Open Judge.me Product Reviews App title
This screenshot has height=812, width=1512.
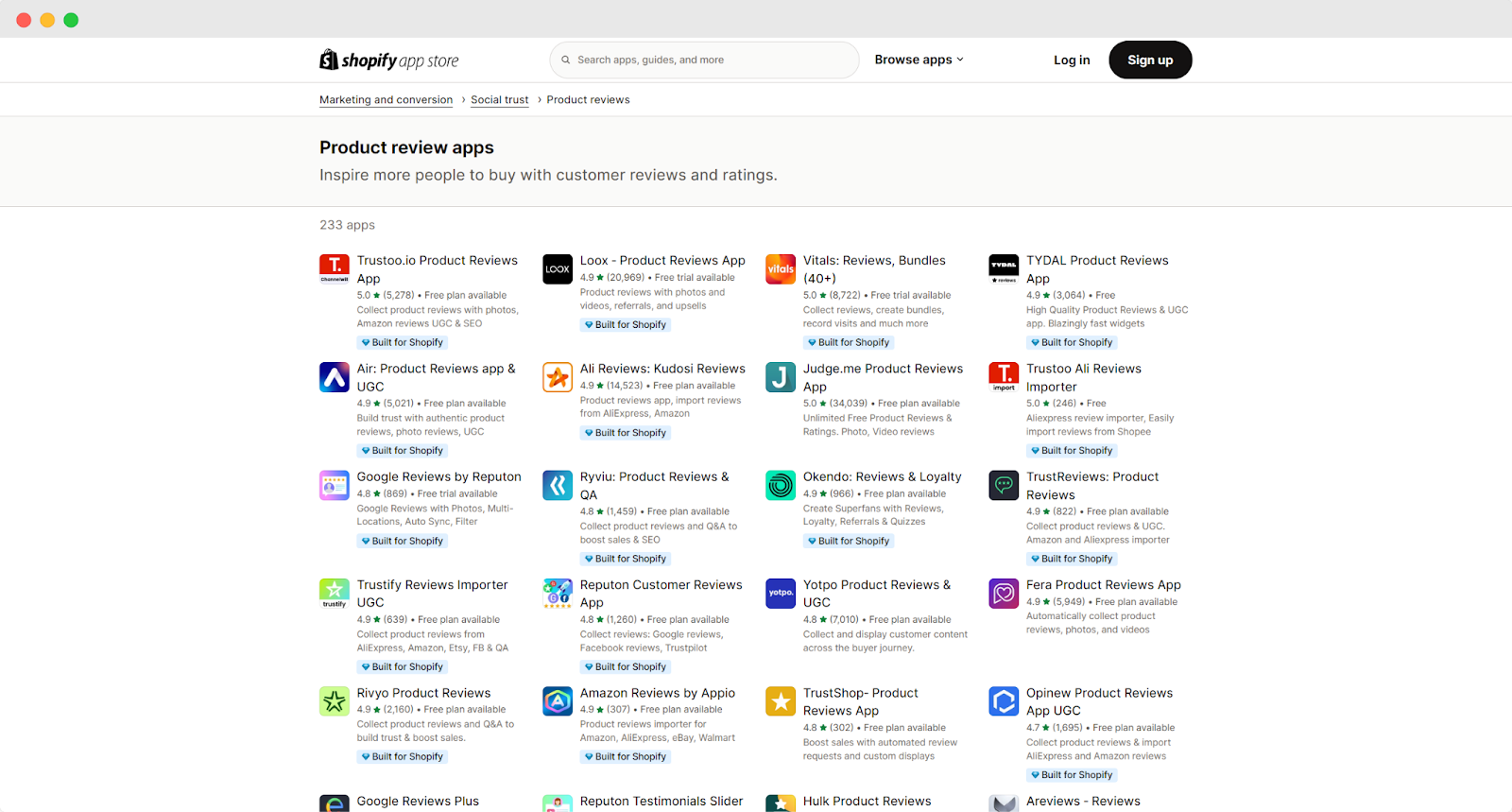click(x=883, y=377)
